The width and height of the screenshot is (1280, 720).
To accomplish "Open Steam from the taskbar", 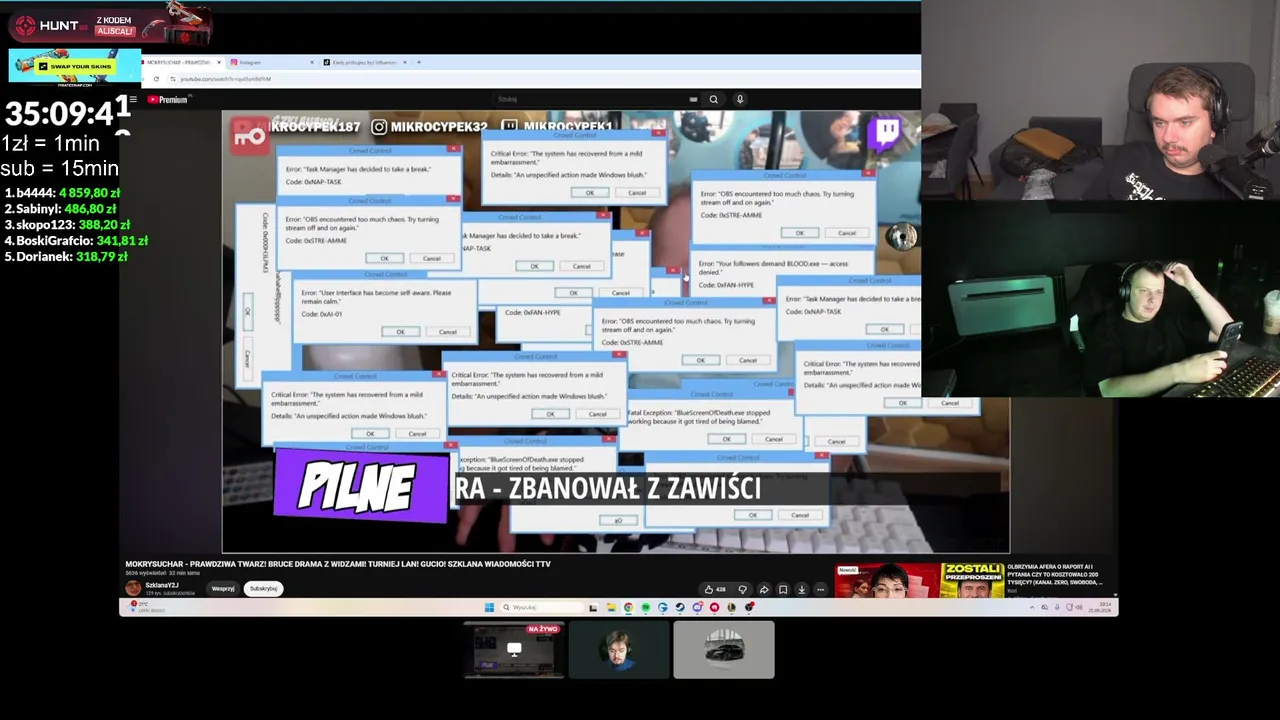I will point(680,607).
